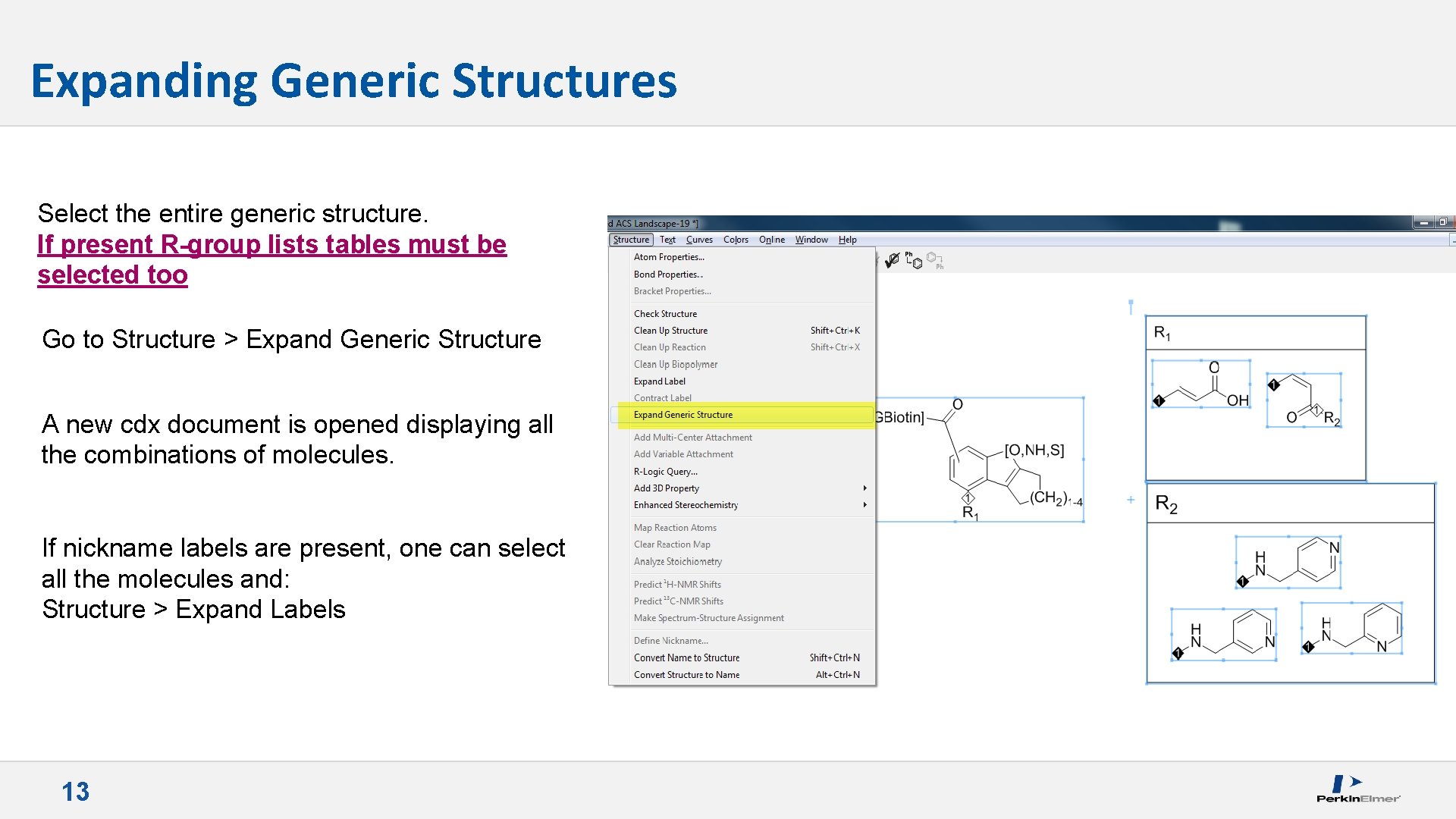Expand the Add 3D Property submenu arrow
Viewport: 1456px width, 819px height.
(864, 488)
